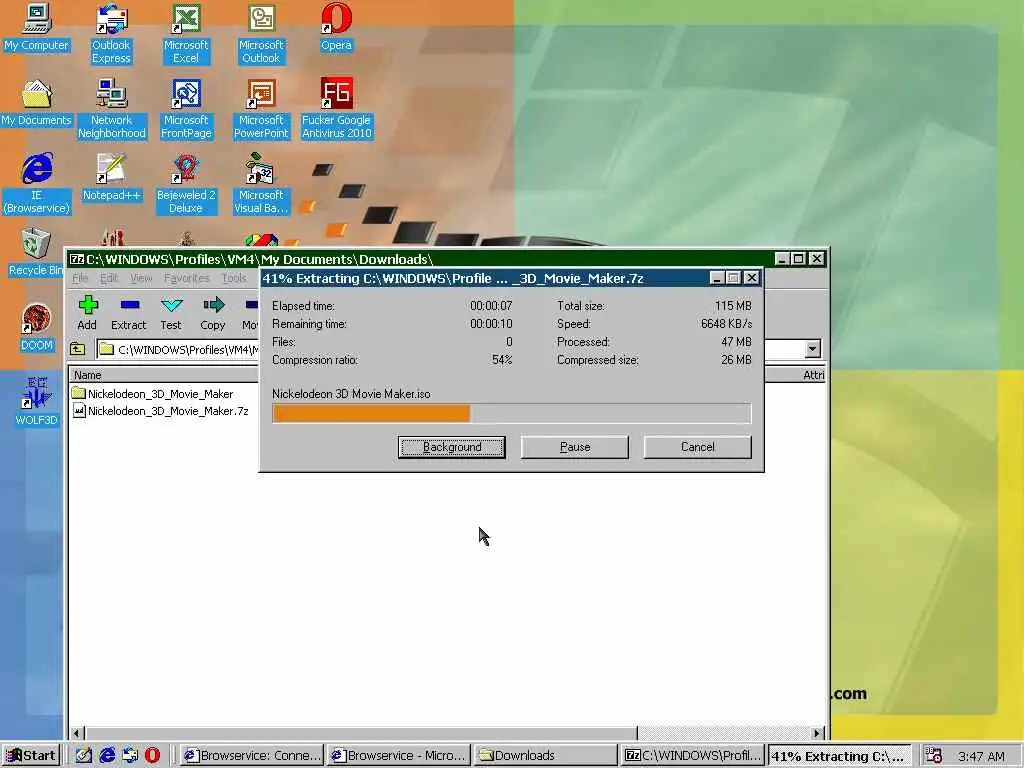Switch to C:\WINDOWS\Profil... taskbar button
Image resolution: width=1024 pixels, height=768 pixels.
[x=692, y=756]
